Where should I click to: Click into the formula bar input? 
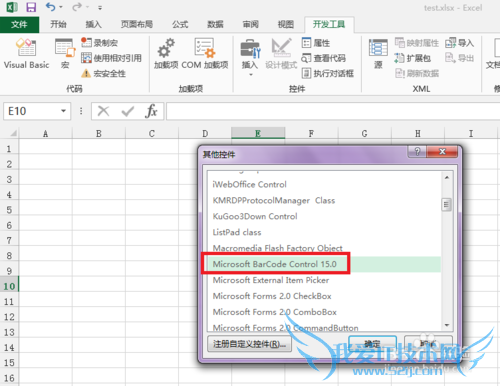(x=333, y=111)
